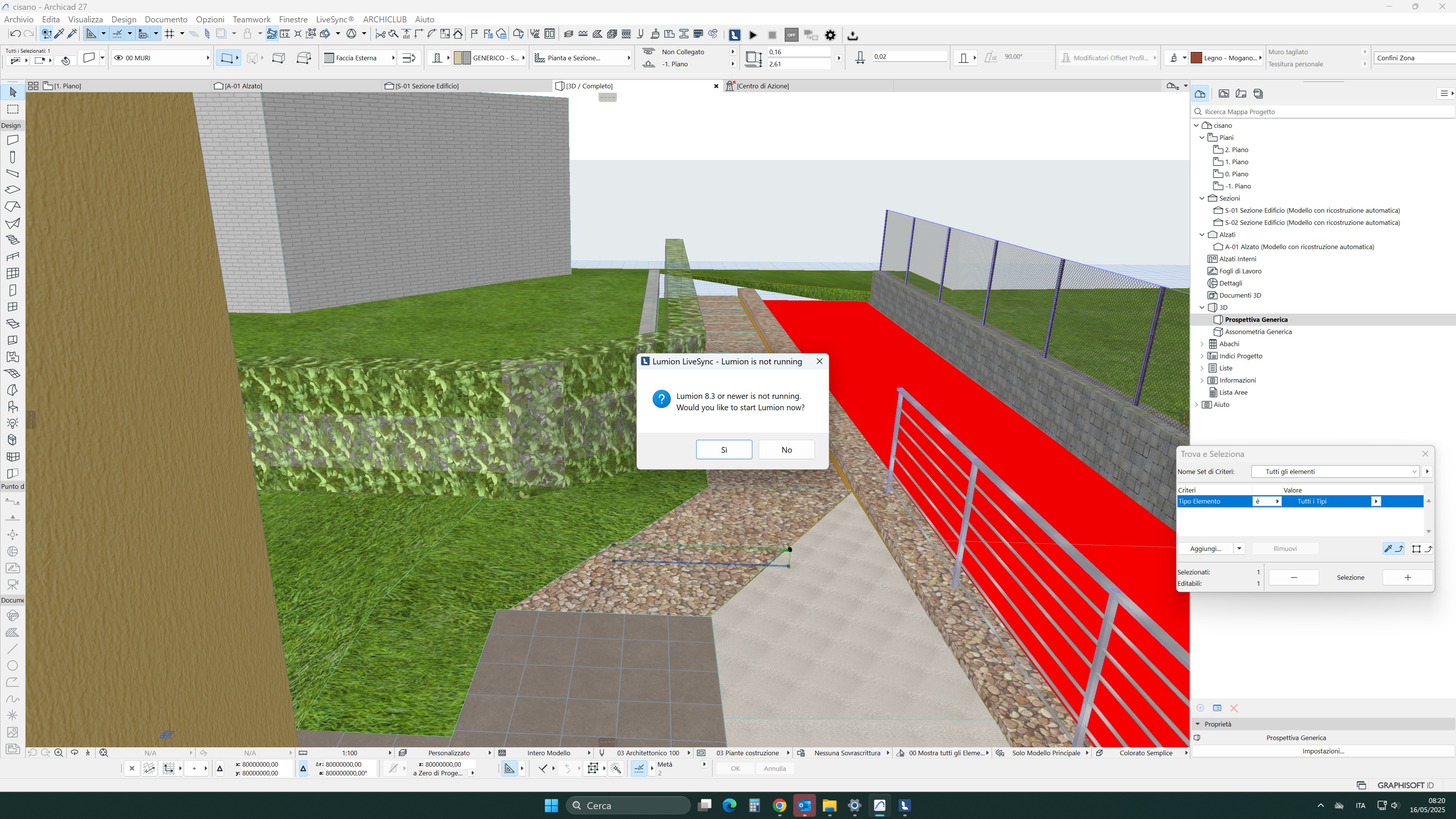This screenshot has width=1456, height=819.
Task: Toggle 00 MURI layer eye visibility
Action: pos(119,58)
